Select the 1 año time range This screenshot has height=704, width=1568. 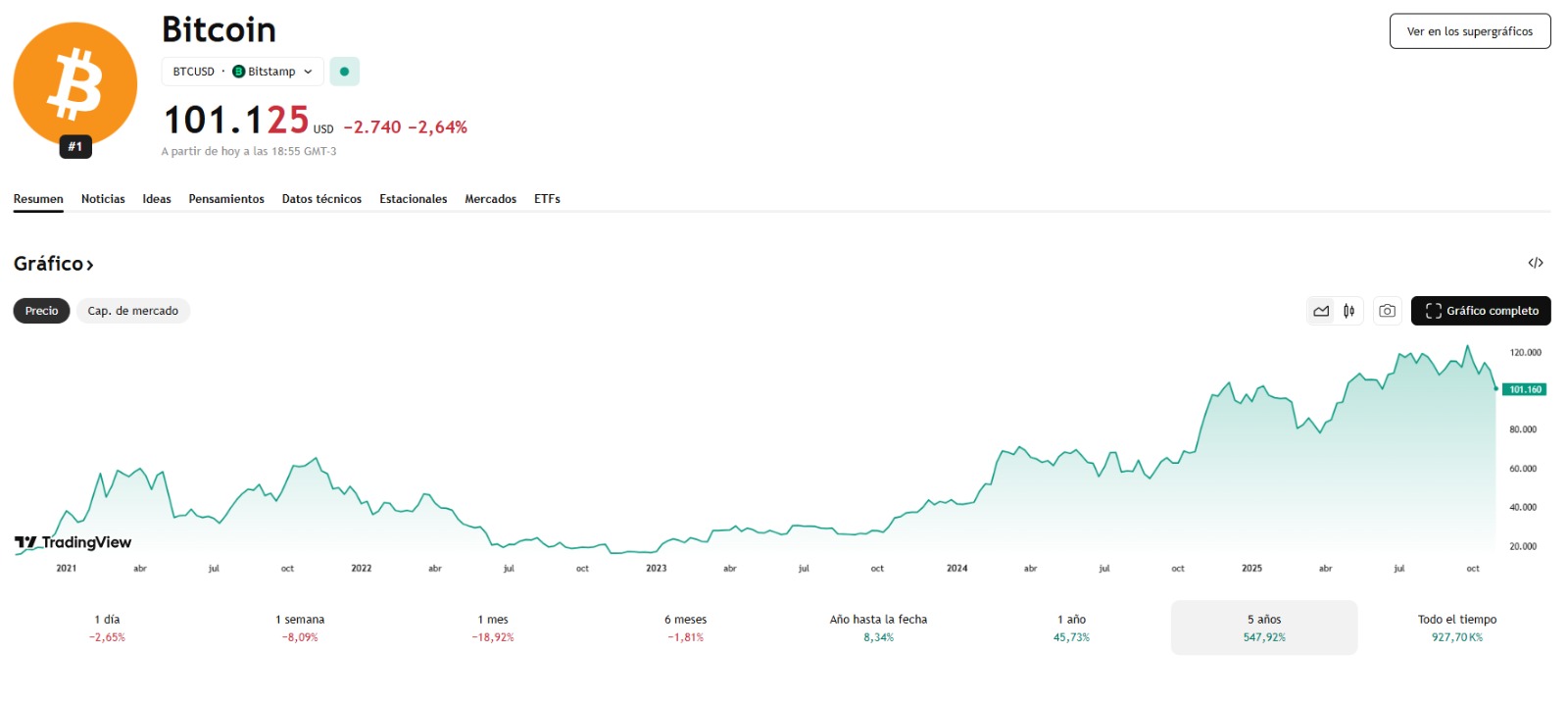(x=1071, y=628)
